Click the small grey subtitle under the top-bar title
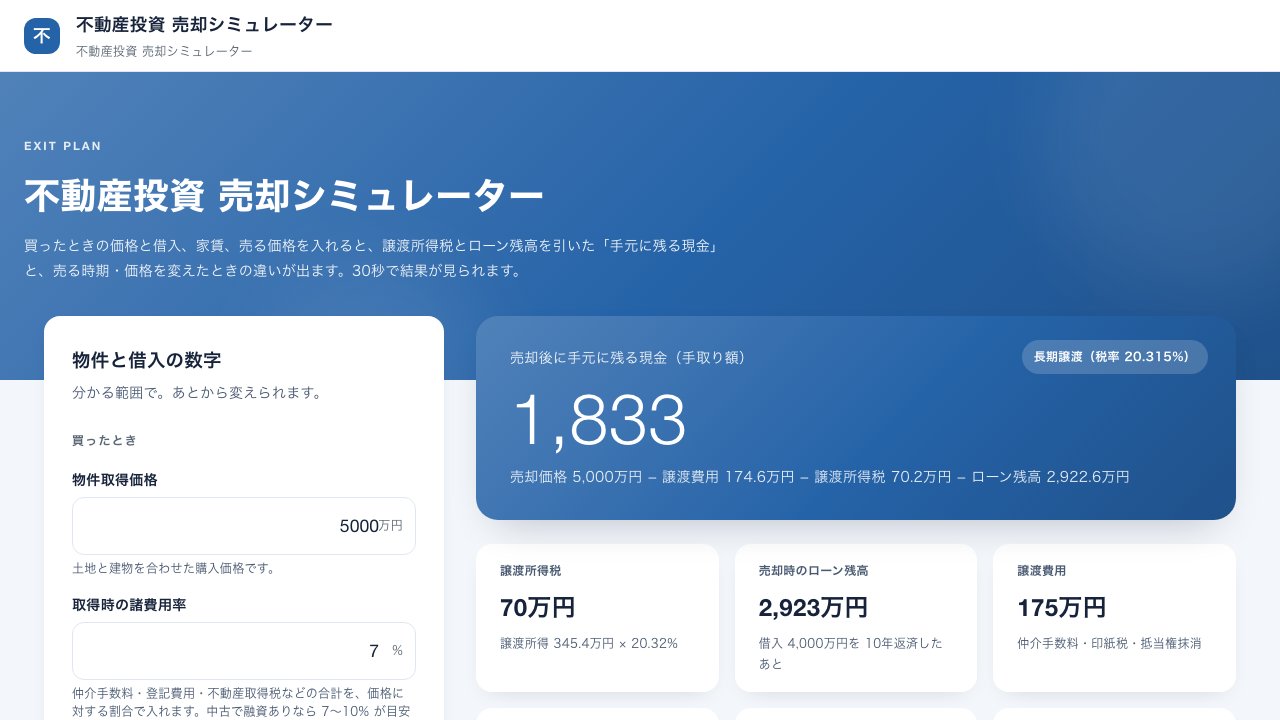The image size is (1280, 720). pos(164,51)
